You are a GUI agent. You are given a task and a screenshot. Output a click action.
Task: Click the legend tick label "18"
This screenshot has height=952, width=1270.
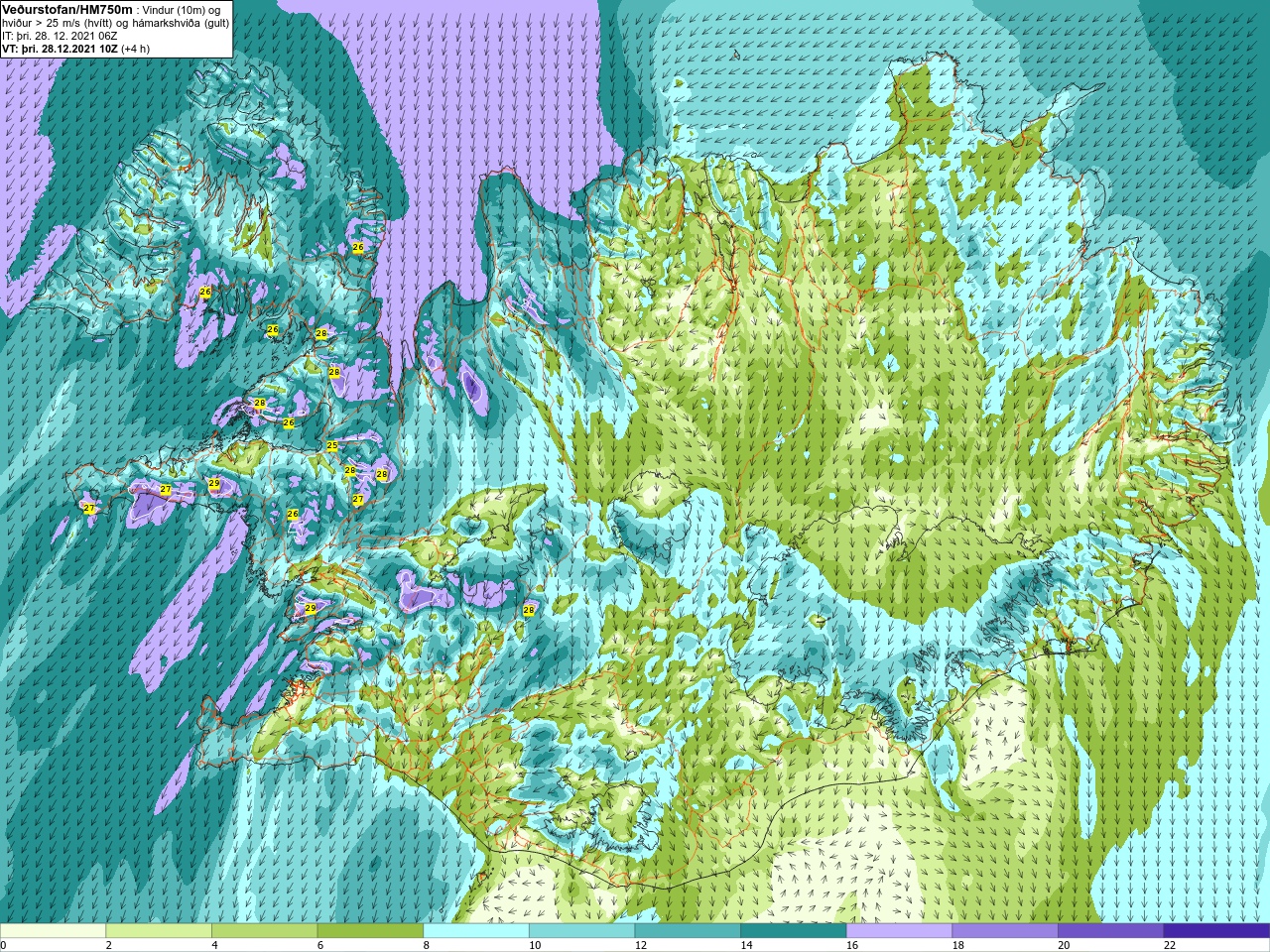pos(958,946)
